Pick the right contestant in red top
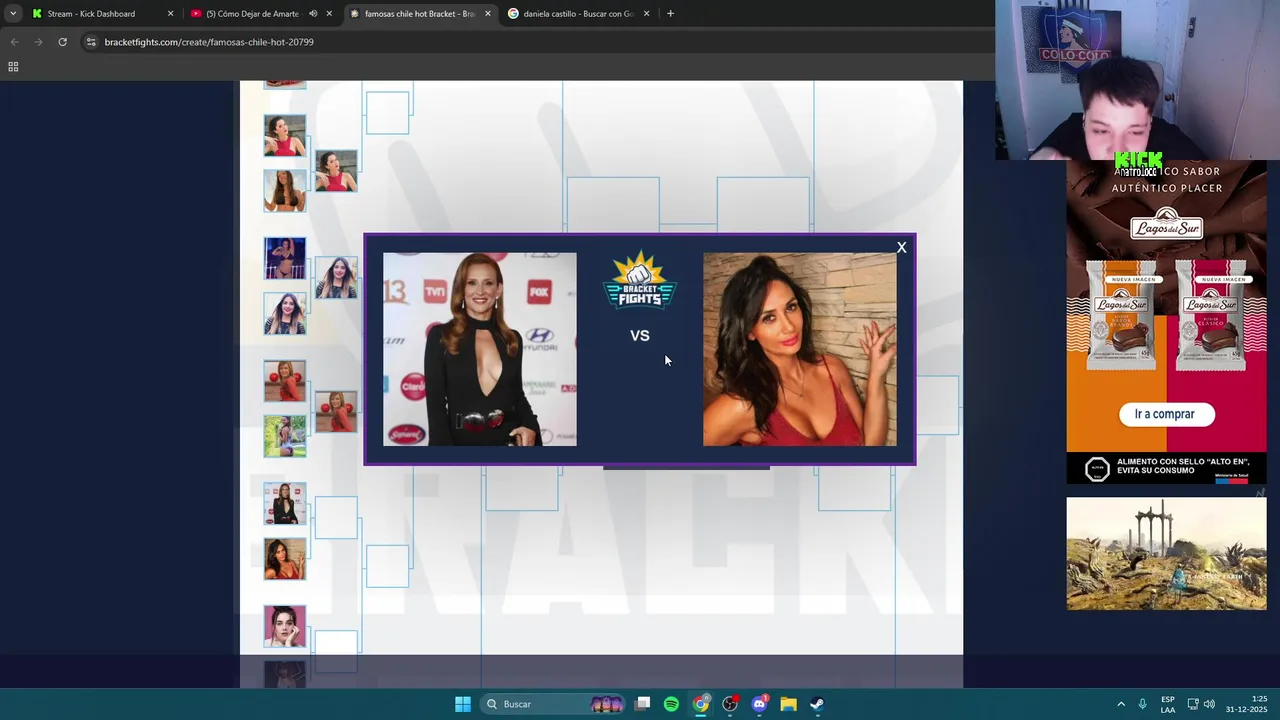 click(x=800, y=349)
